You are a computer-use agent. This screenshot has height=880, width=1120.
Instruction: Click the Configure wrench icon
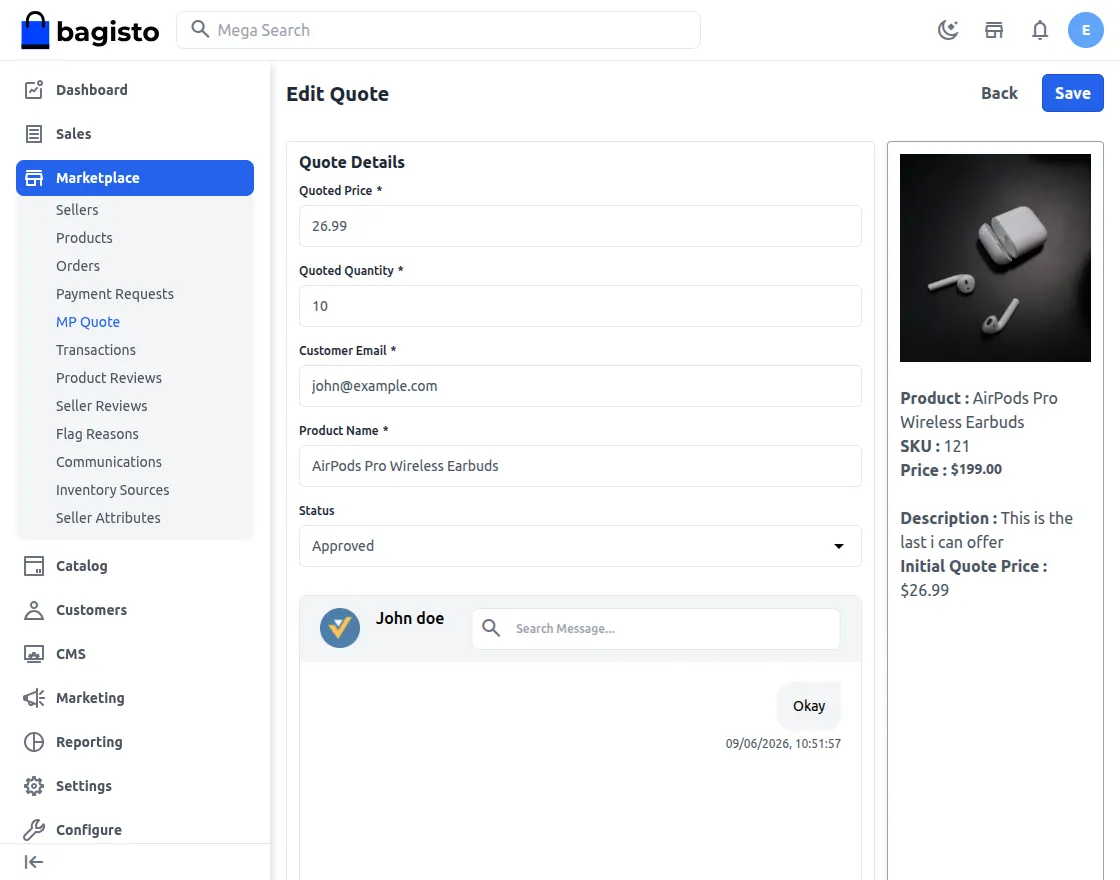click(34, 830)
